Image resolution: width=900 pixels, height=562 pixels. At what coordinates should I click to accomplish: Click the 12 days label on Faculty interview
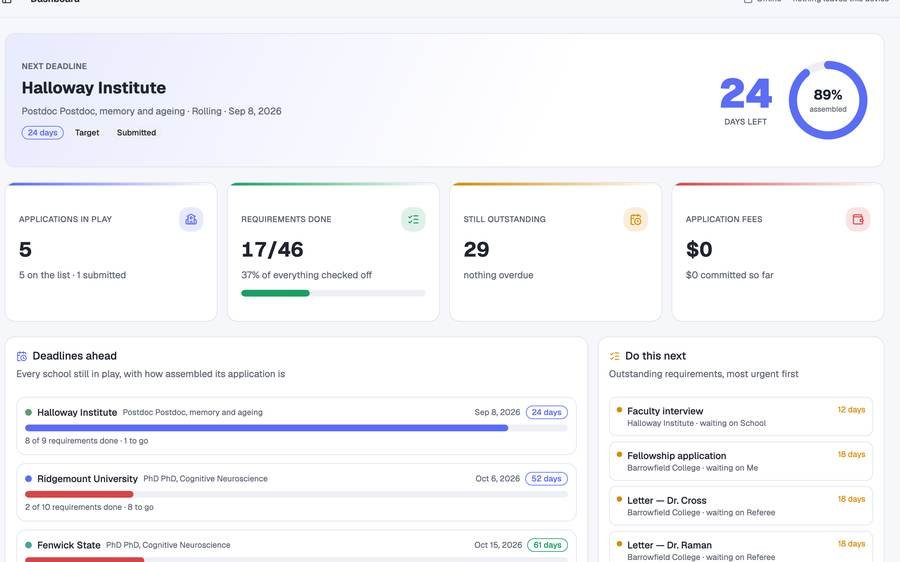coord(851,410)
